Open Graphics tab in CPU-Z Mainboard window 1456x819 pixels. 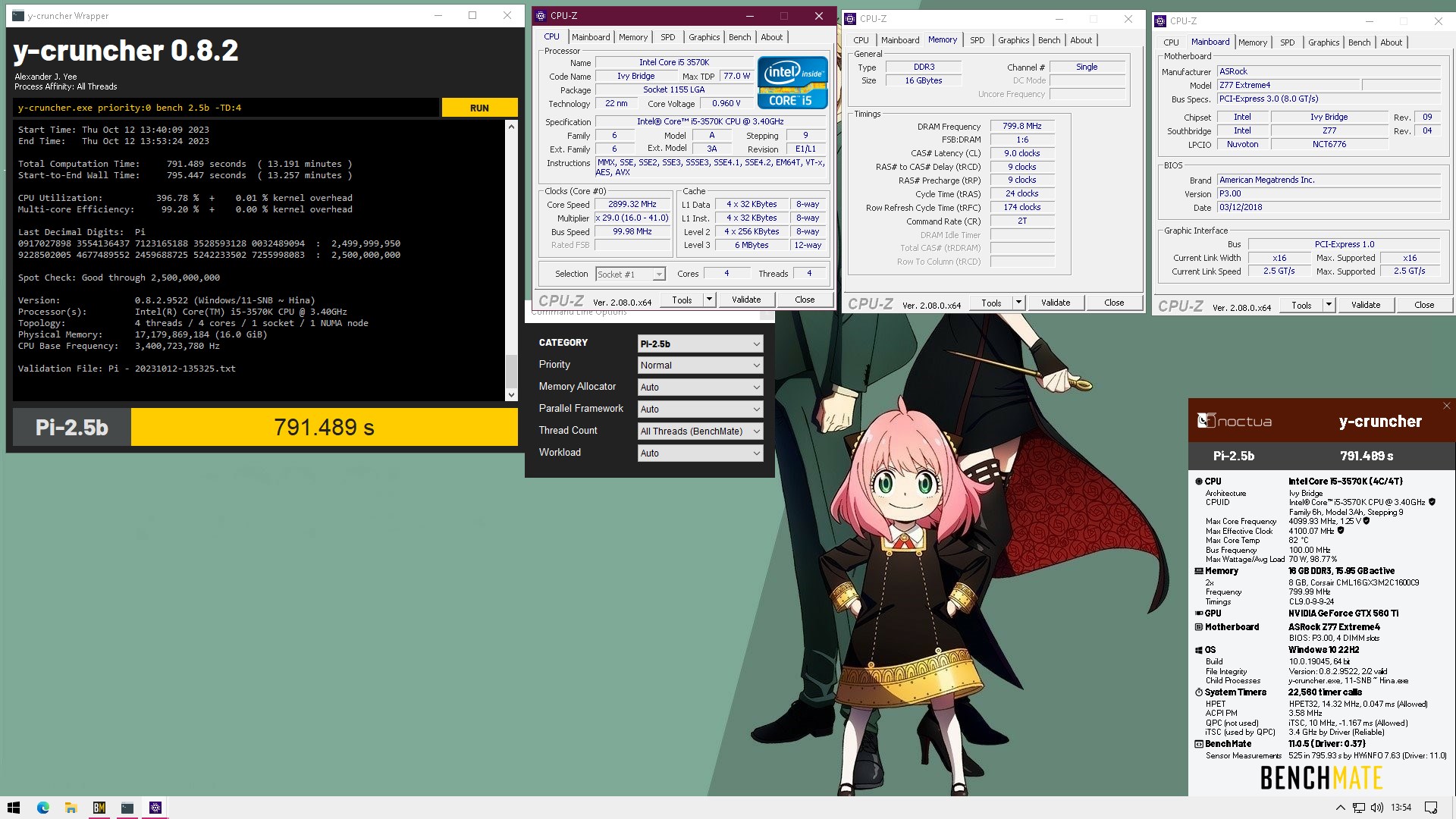coord(1323,42)
